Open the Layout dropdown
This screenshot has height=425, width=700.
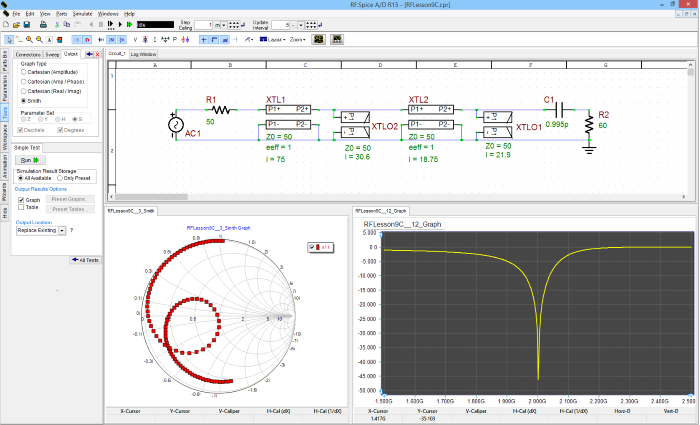click(x=272, y=40)
